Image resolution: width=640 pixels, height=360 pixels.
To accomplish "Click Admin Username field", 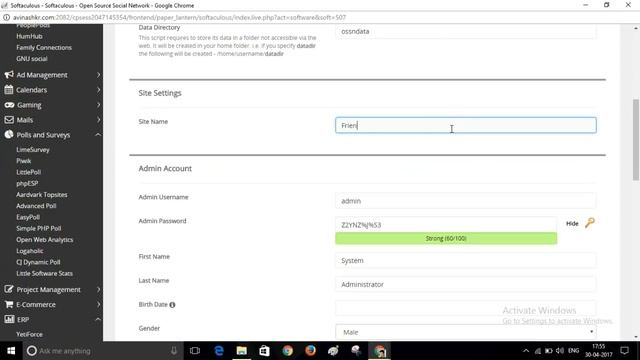I will (x=465, y=201).
